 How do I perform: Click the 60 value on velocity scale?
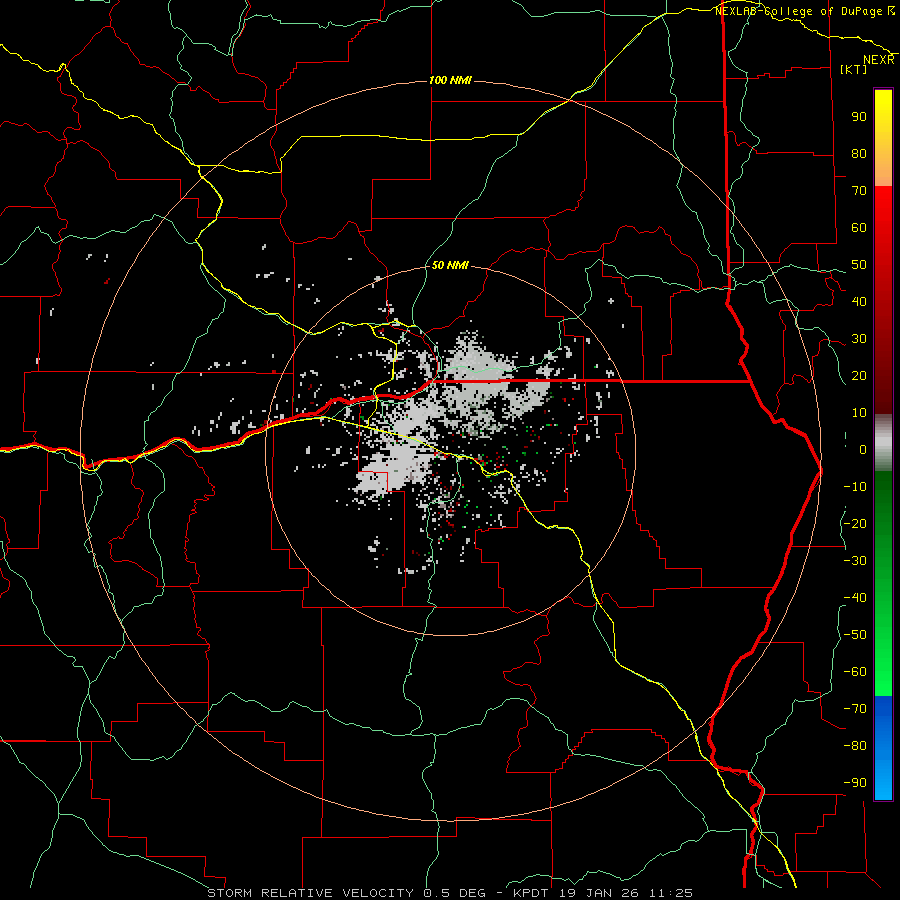[859, 228]
